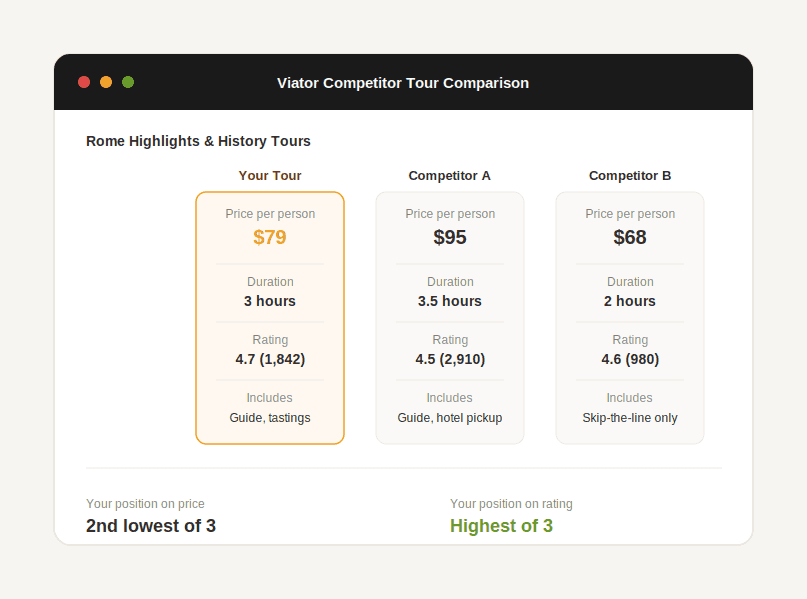807x599 pixels.
Task: Click Price per person label in Competitor B
Action: point(630,214)
